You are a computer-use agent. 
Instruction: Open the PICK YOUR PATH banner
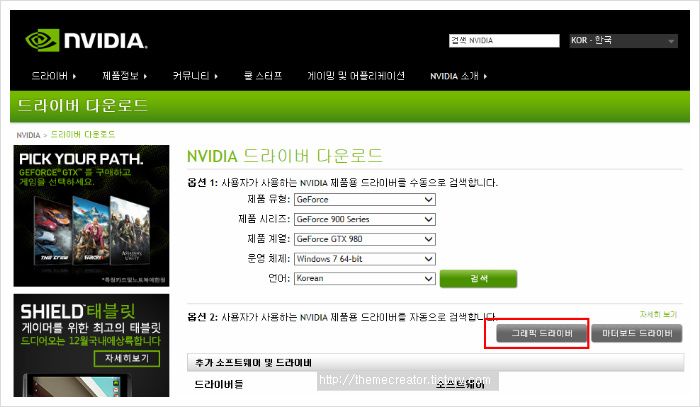coord(92,216)
